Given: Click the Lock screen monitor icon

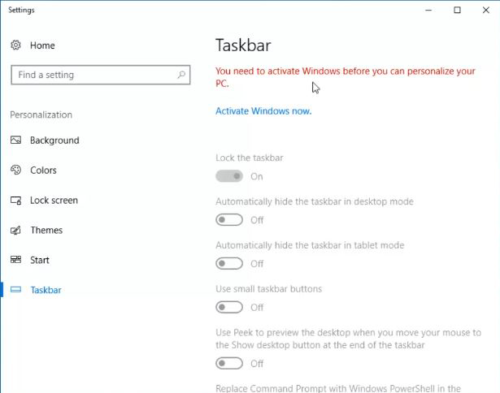Looking at the screenshot, I should (x=16, y=200).
